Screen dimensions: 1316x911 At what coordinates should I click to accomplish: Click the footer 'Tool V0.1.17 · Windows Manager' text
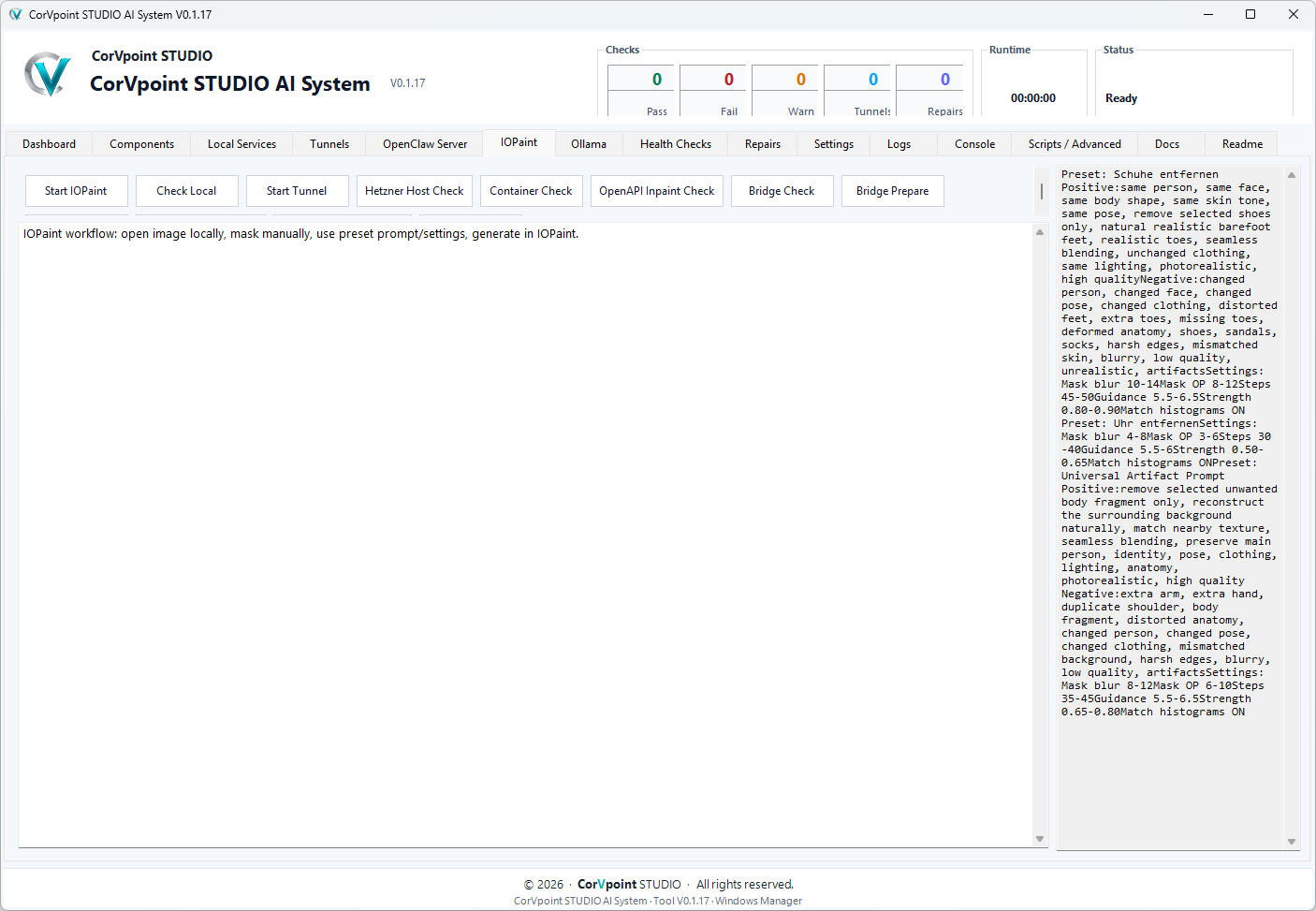(727, 901)
